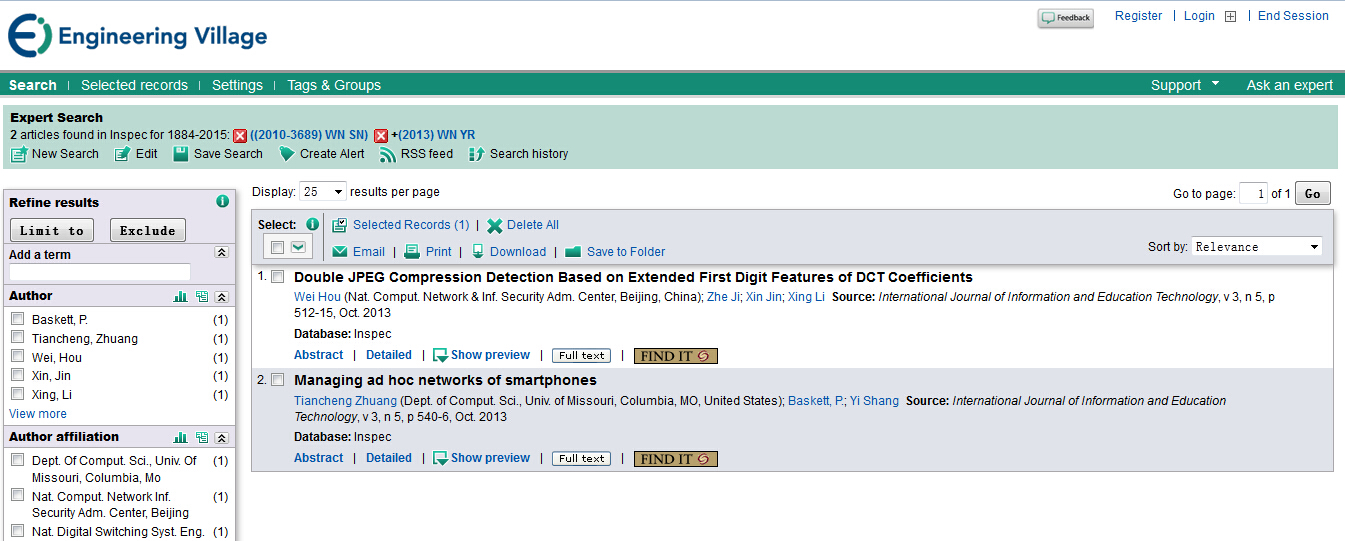Image resolution: width=1345 pixels, height=541 pixels.
Task: Remove the 2013 WN YR search term
Action: 381,135
